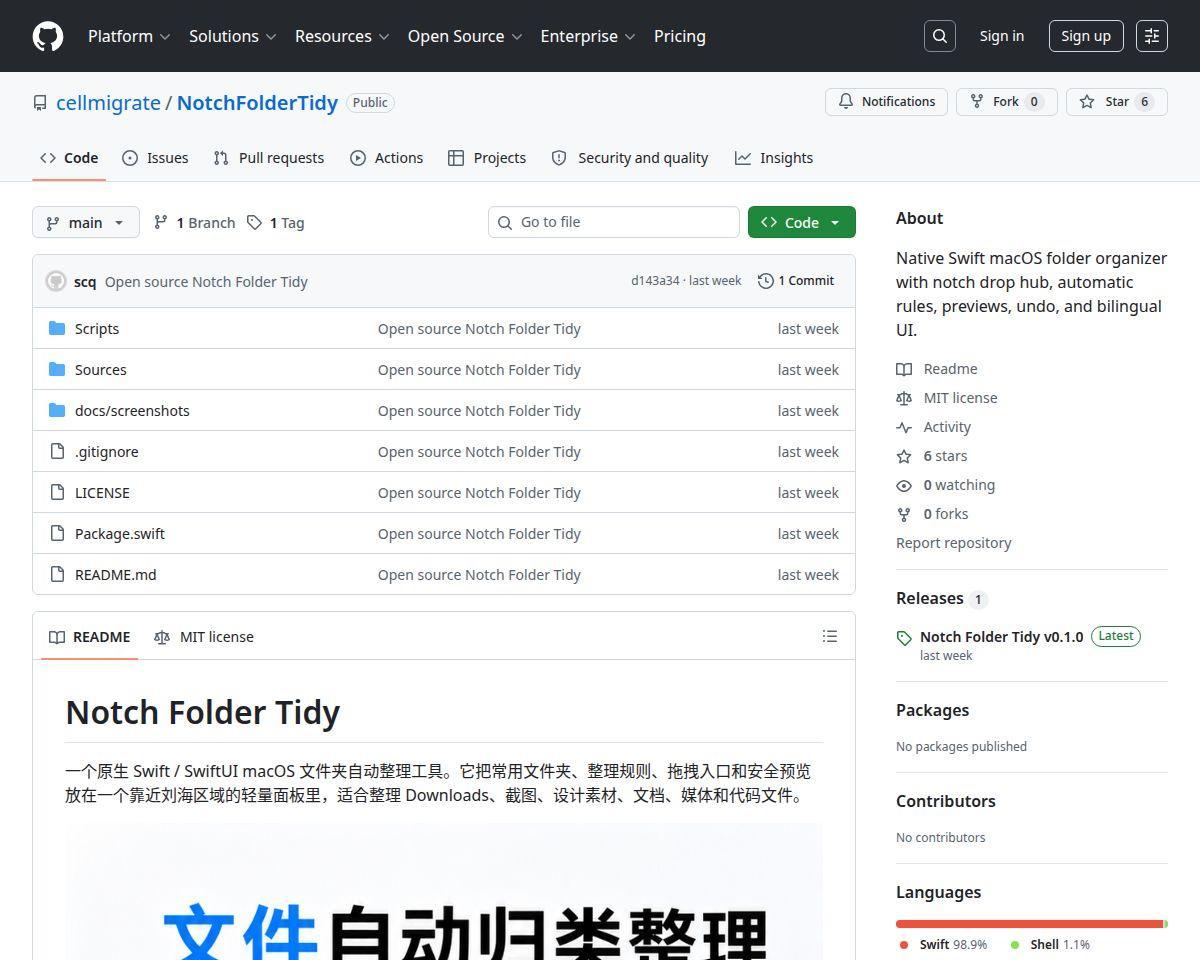
Task: Fork the repository
Action: point(1007,102)
